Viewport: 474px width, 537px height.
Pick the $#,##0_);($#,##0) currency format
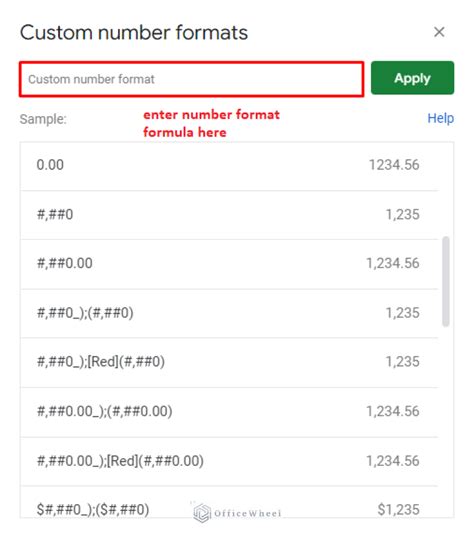pyautogui.click(x=229, y=502)
